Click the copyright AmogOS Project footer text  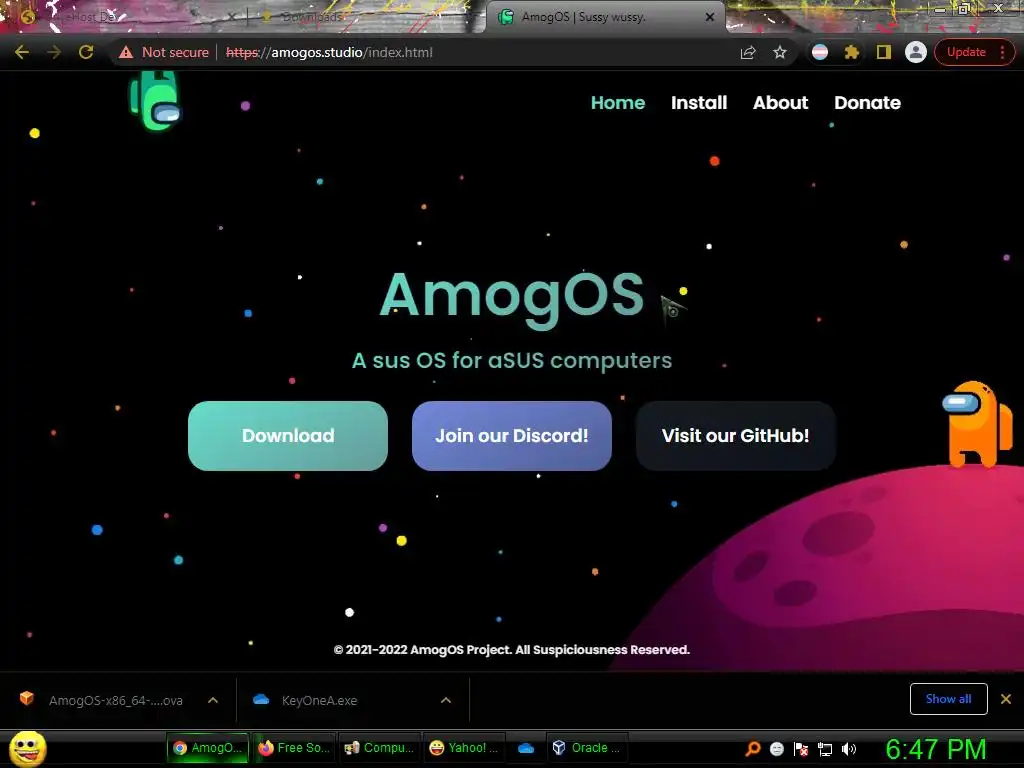(511, 650)
